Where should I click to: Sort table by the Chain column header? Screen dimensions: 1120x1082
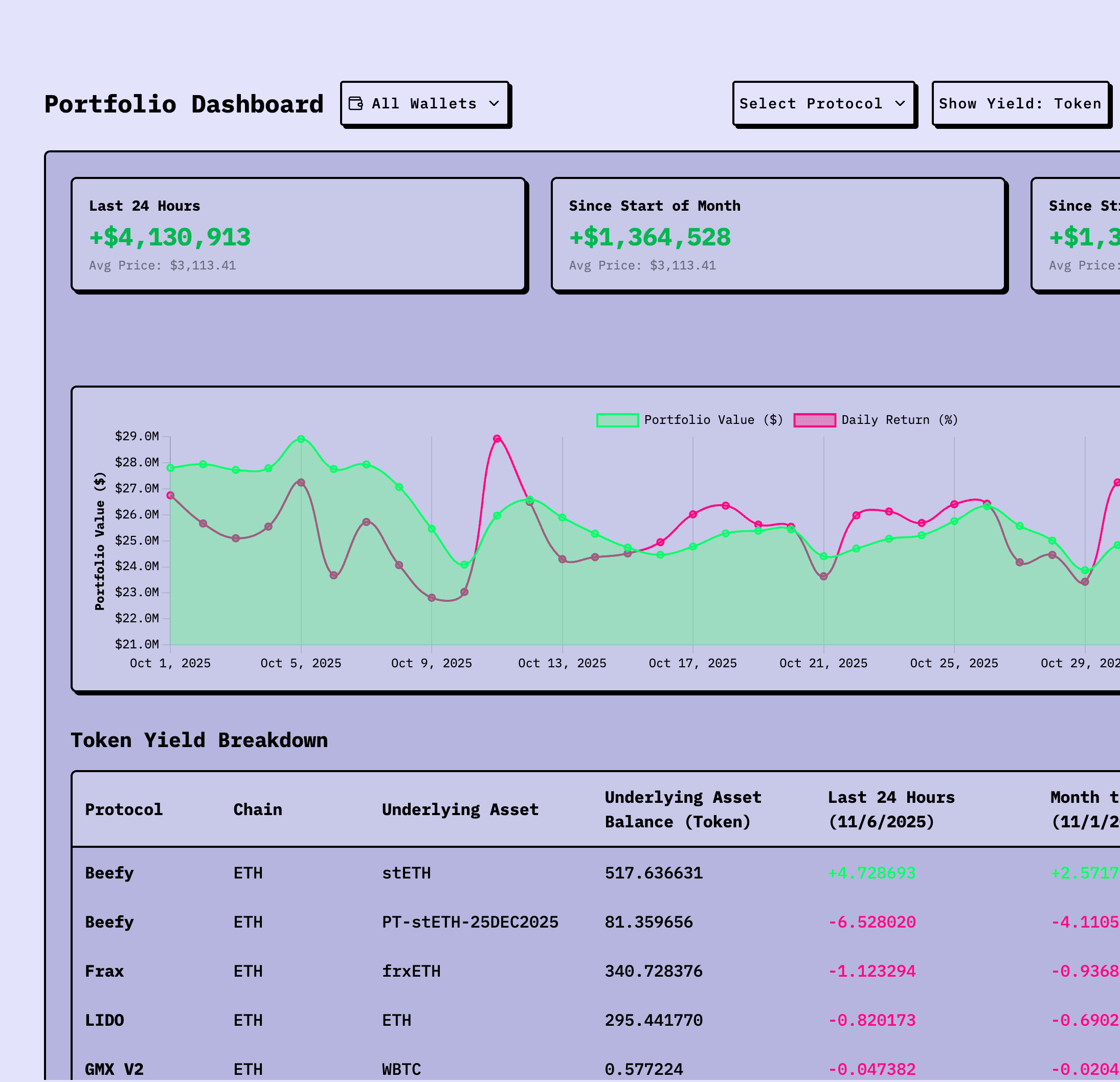point(257,809)
